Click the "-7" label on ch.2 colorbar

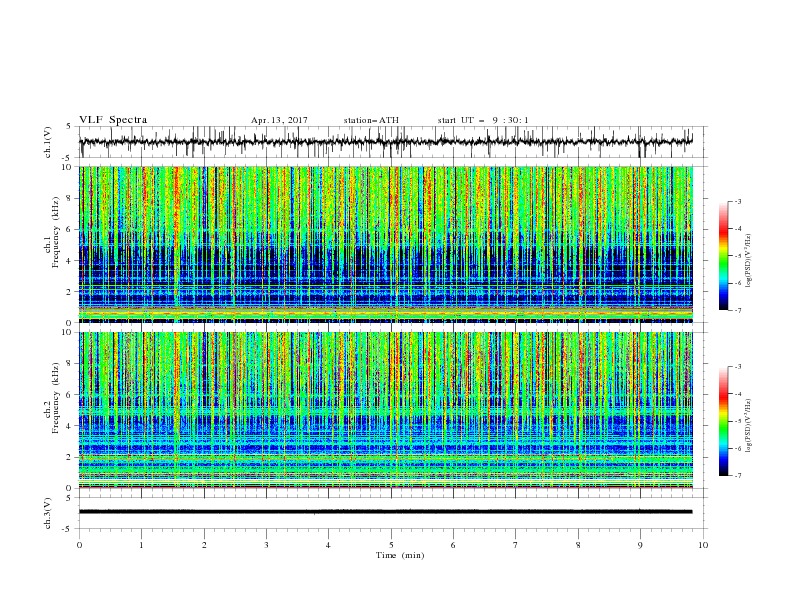[738, 476]
